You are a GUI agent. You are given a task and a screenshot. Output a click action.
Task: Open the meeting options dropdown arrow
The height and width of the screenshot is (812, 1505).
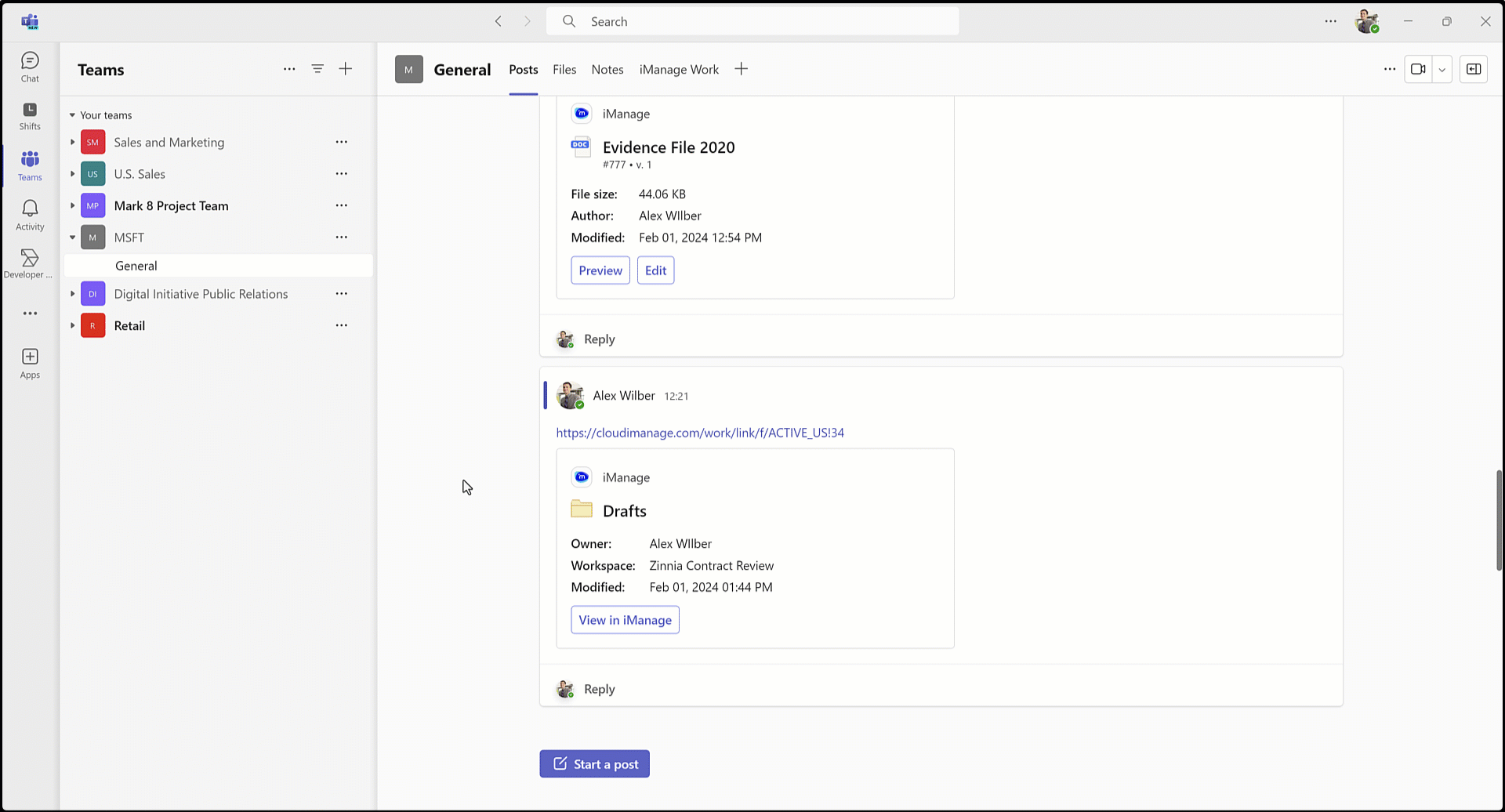click(x=1442, y=69)
